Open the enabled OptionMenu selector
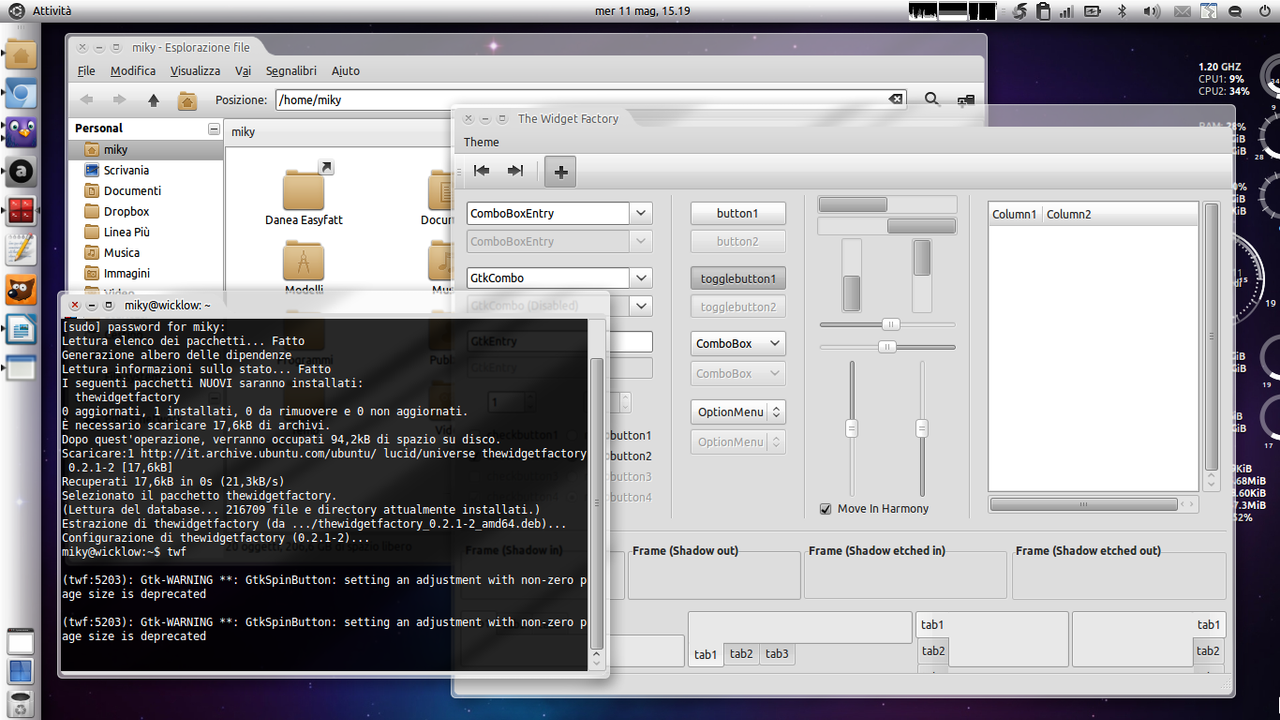The width and height of the screenshot is (1280, 720). [x=737, y=412]
